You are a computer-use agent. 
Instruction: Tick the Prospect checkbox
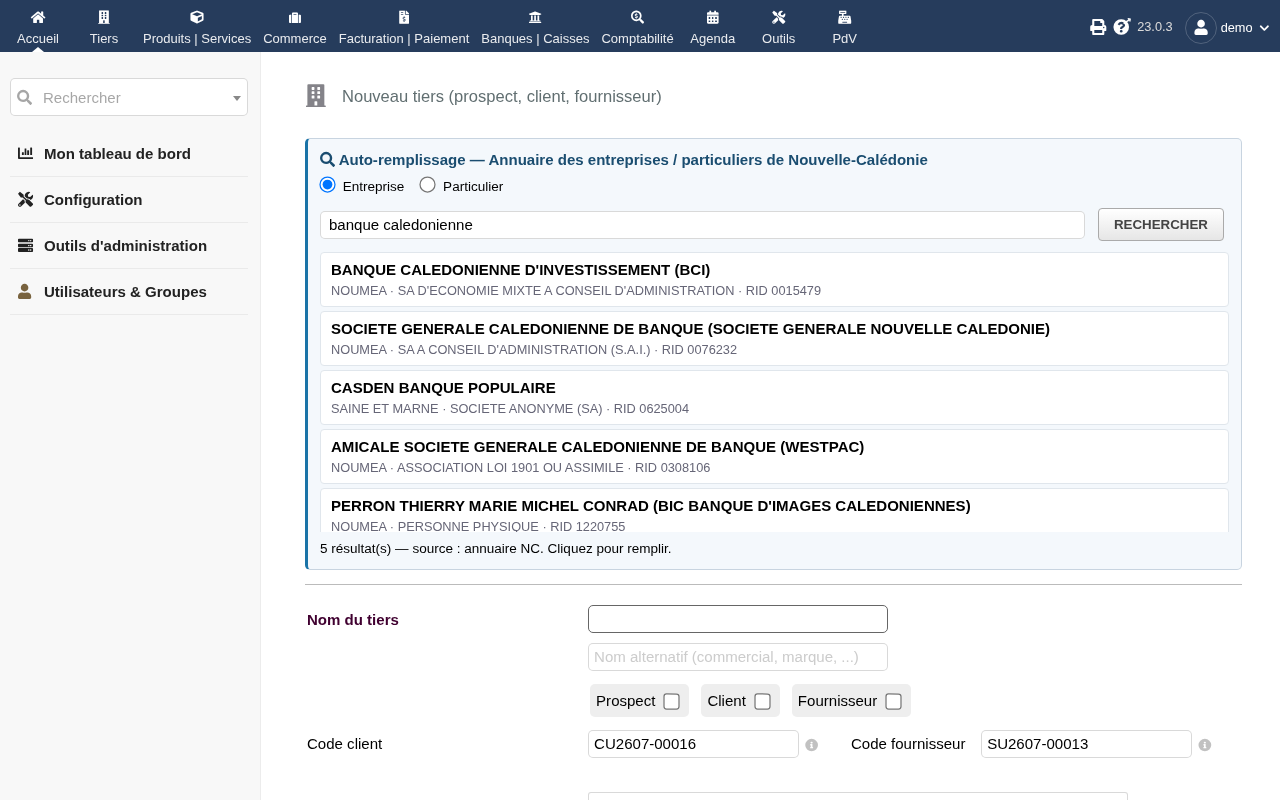click(671, 701)
